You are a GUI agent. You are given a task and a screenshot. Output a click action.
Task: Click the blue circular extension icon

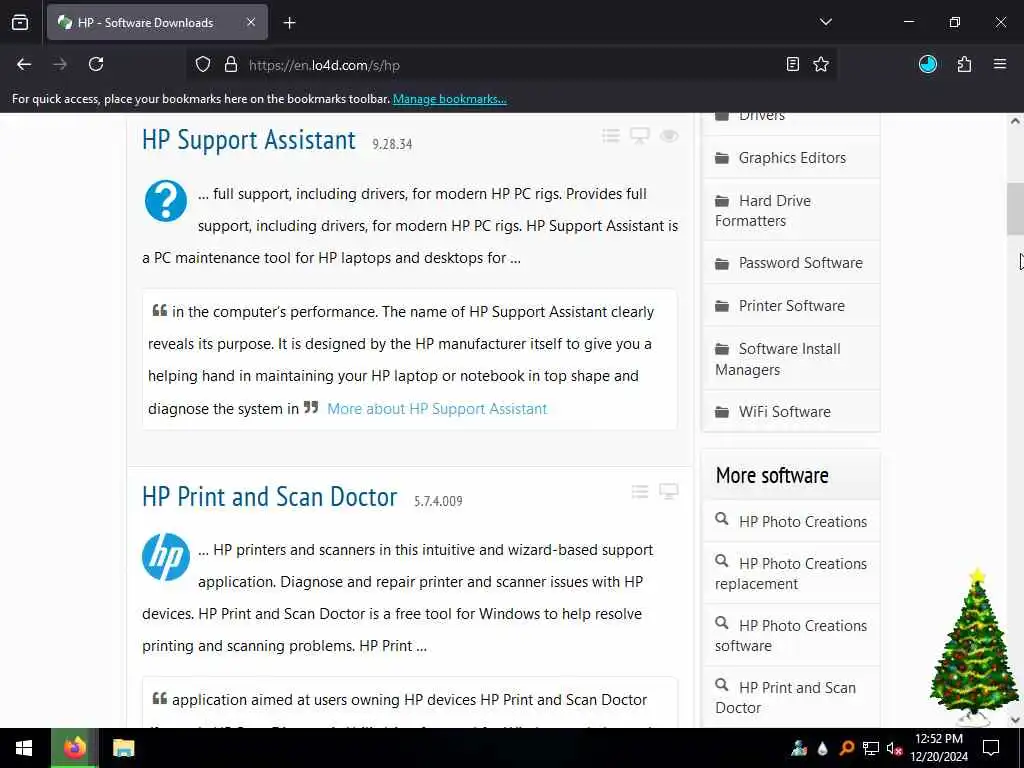(927, 64)
